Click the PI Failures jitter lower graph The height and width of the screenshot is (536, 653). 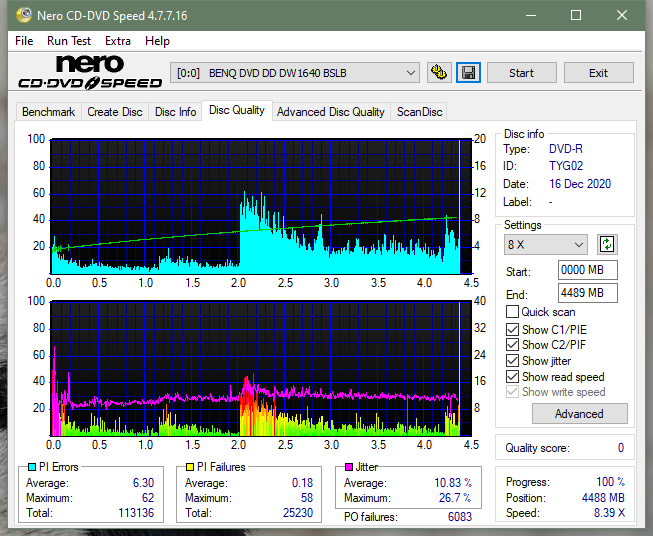click(x=261, y=369)
